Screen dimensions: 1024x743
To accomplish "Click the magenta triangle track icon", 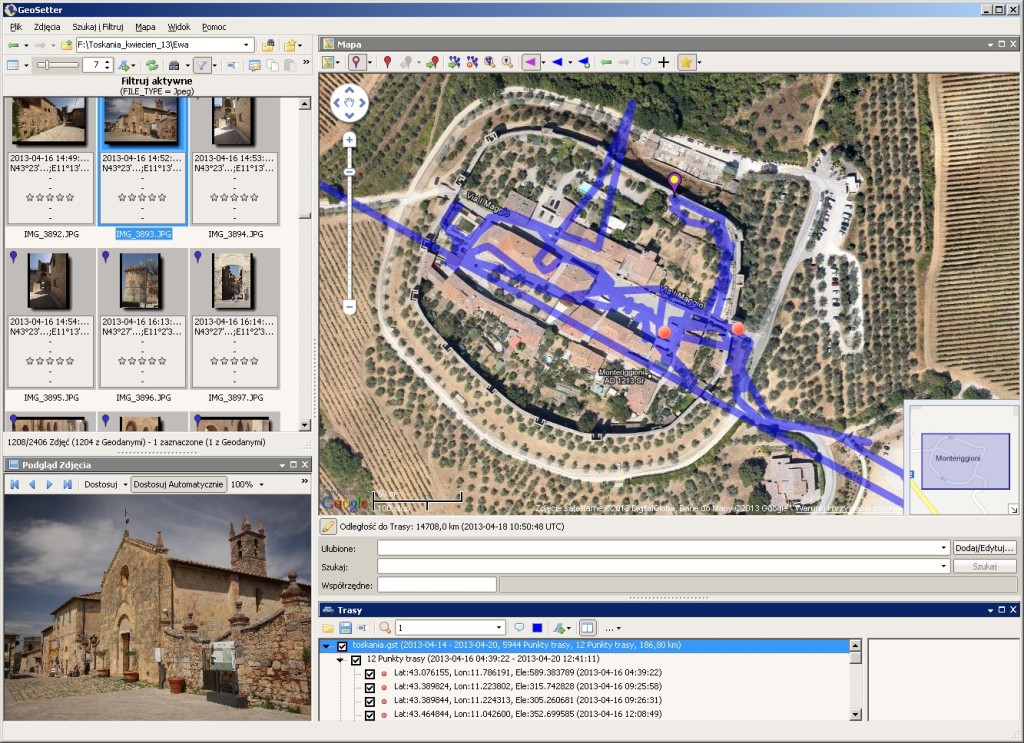I will pyautogui.click(x=530, y=62).
